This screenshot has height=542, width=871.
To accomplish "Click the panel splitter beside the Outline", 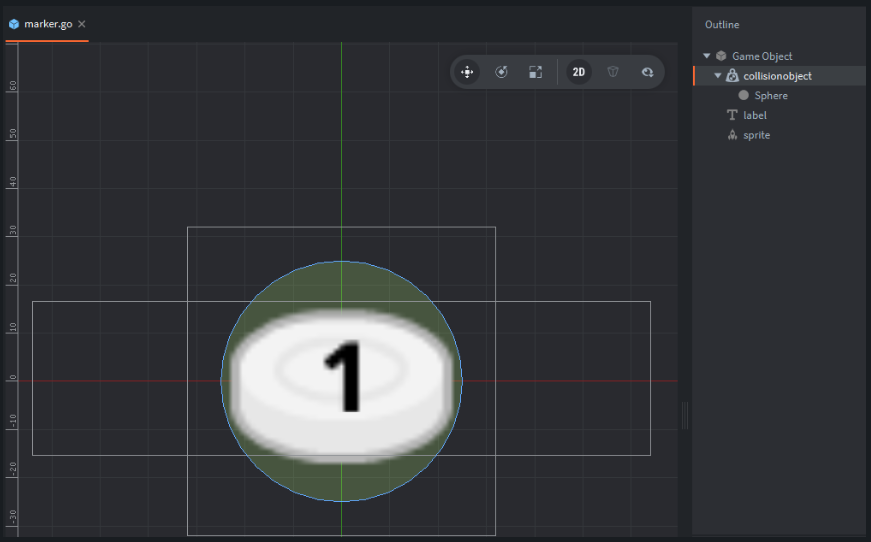I will [x=685, y=415].
